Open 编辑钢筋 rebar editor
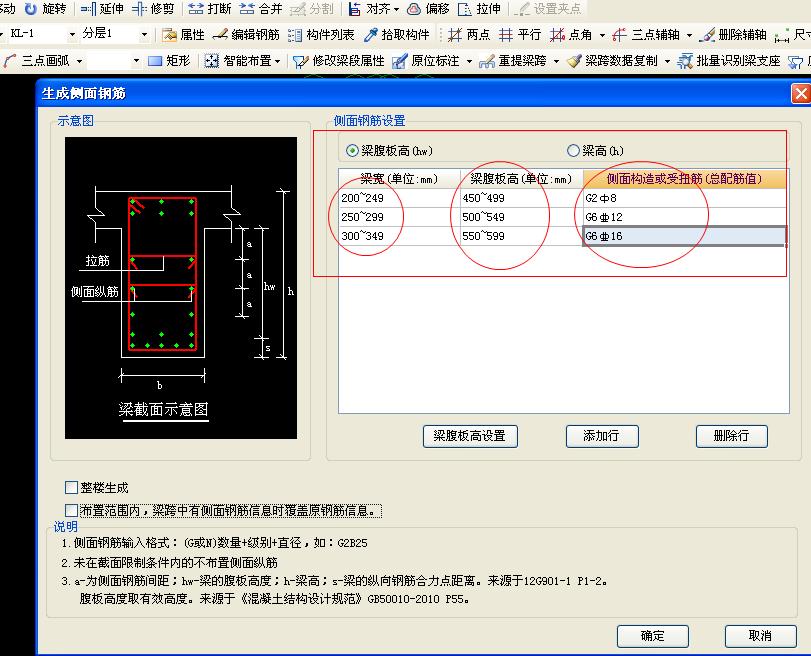The width and height of the screenshot is (811, 656). [246, 35]
